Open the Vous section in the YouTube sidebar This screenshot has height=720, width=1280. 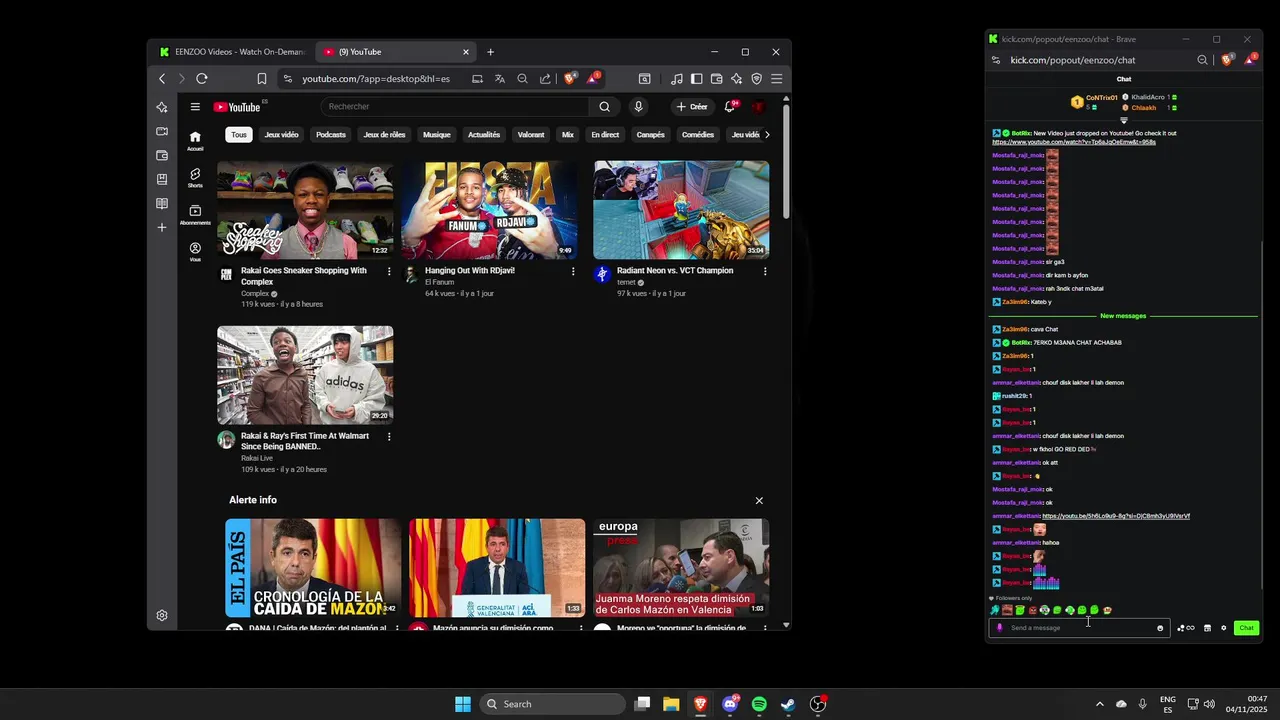tap(195, 251)
